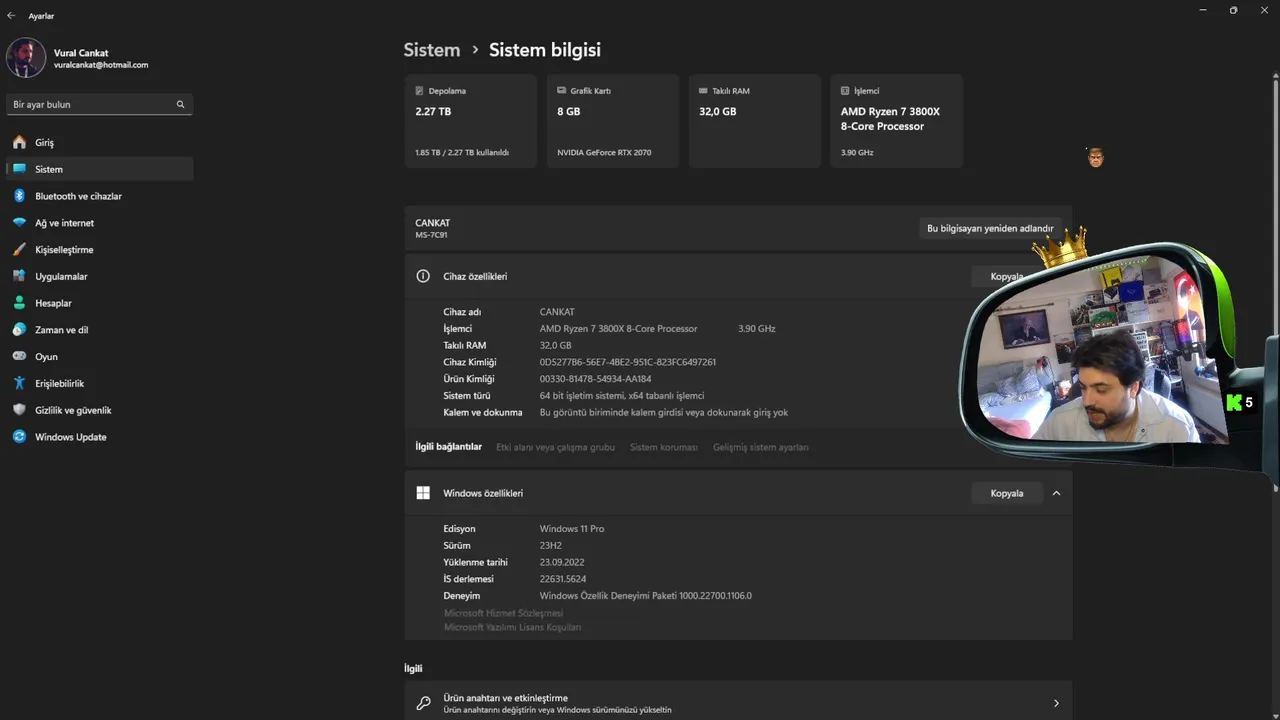This screenshot has width=1280, height=720.
Task: Click the search magnifier icon
Action: (181, 104)
